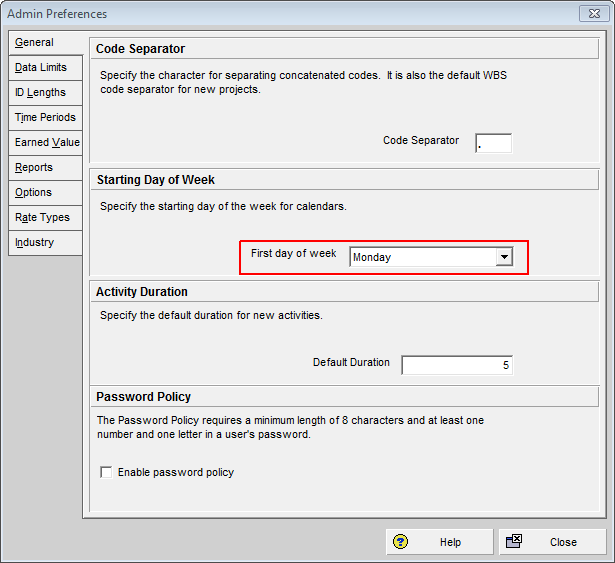Expand the First day of week dropdown arrow
Screen dimensions: 615x563
tap(504, 257)
